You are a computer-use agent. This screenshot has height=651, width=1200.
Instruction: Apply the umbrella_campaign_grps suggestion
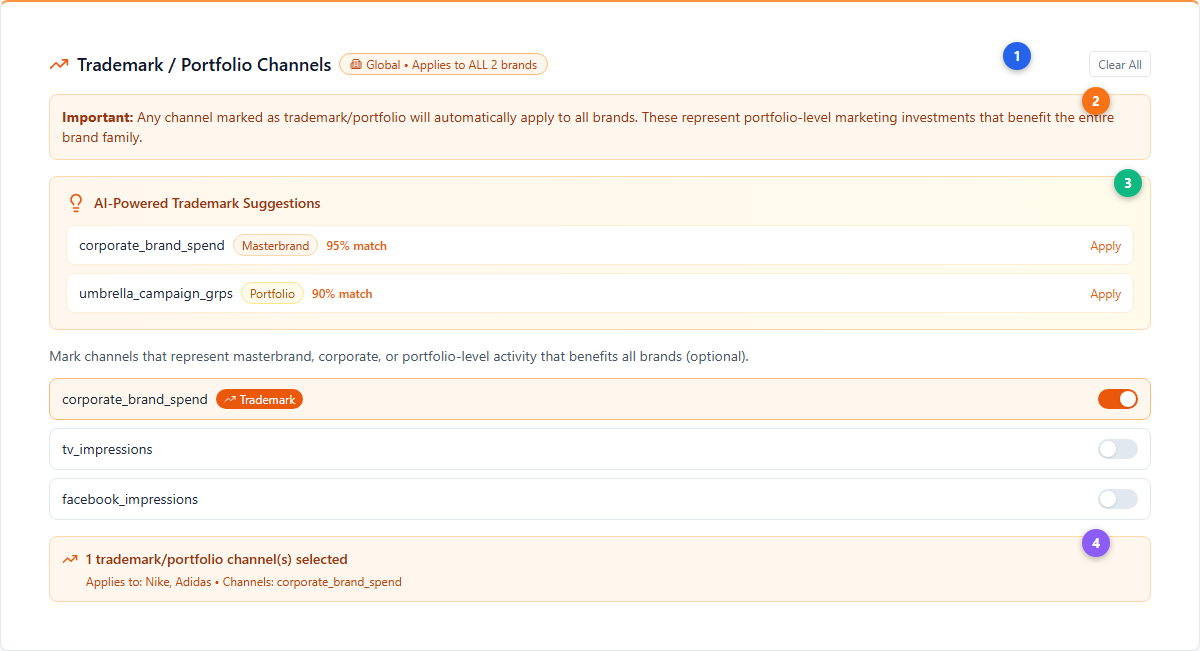pos(1105,294)
